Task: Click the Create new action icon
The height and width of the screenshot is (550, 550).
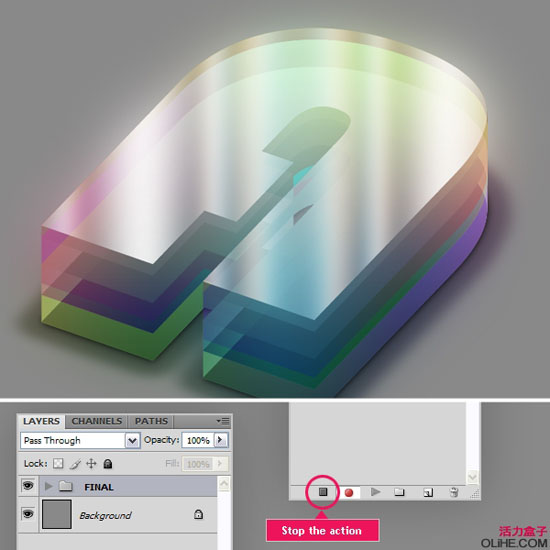Action: (428, 492)
